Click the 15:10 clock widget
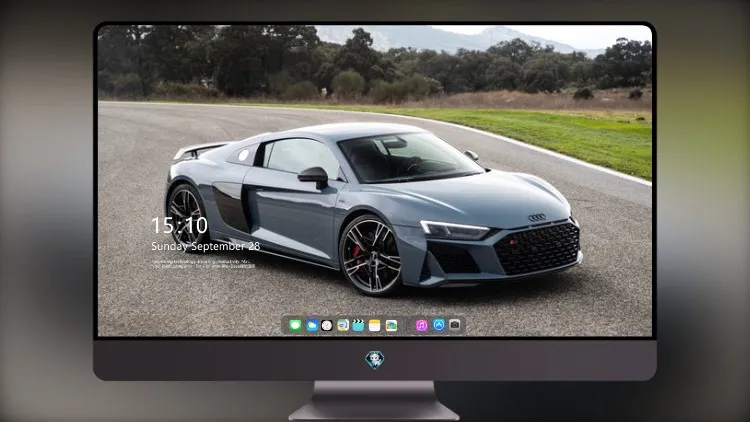The height and width of the screenshot is (422, 750). (179, 225)
